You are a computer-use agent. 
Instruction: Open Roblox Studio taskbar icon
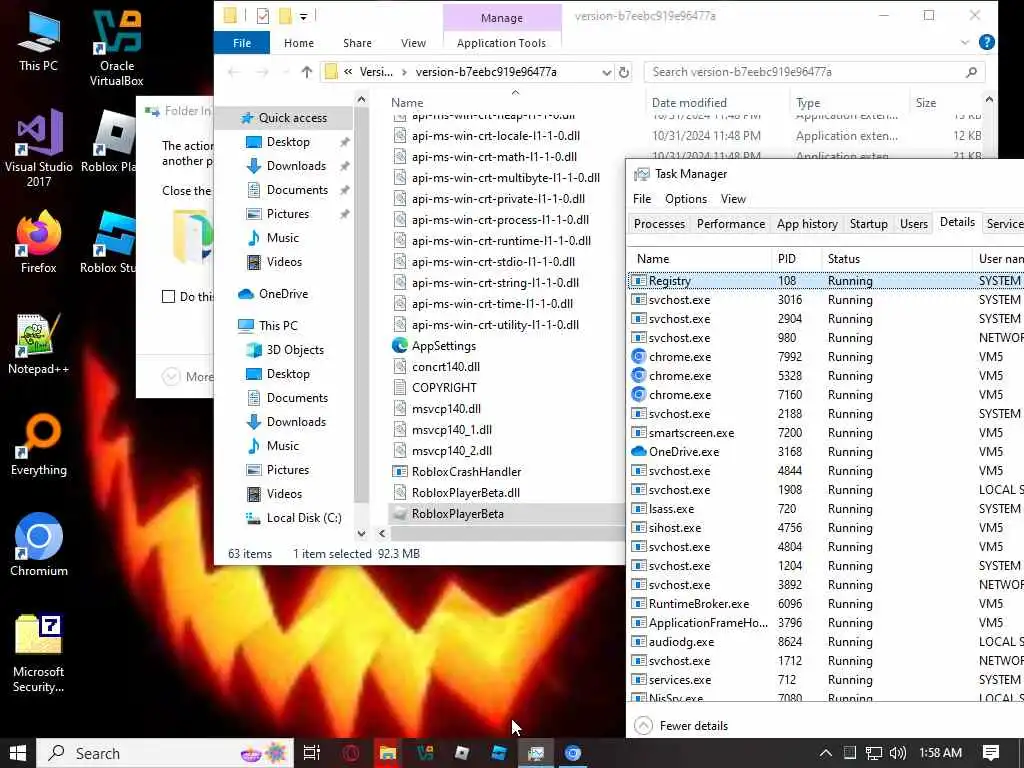499,753
